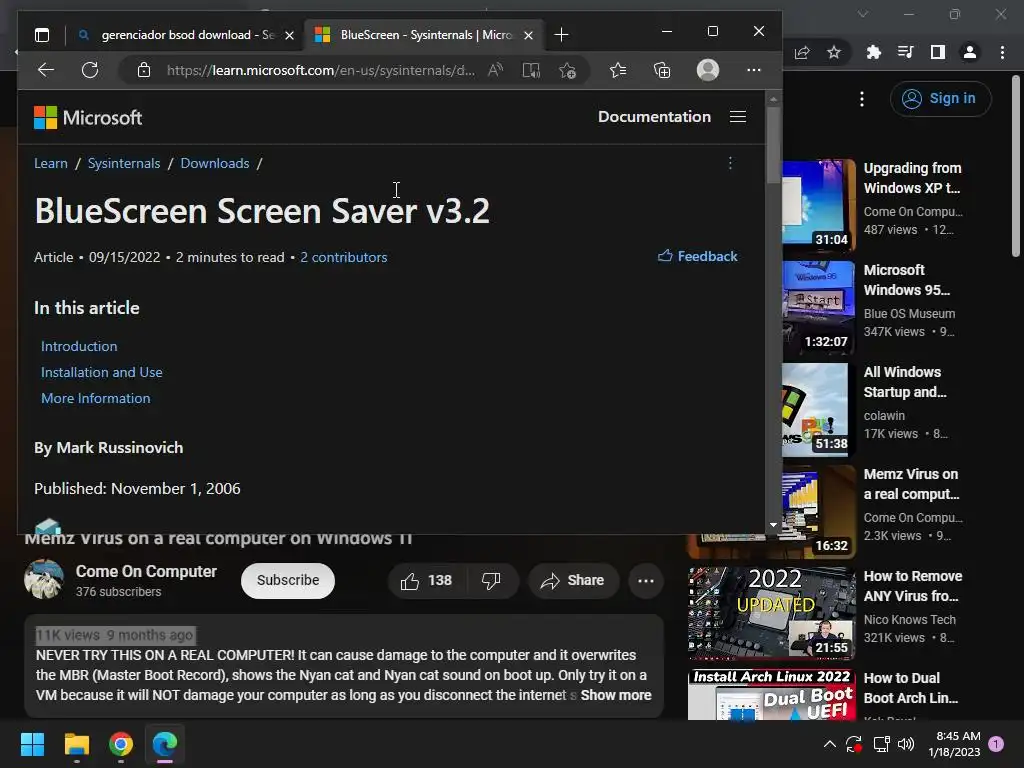Like the YouTube video (138)
Image resolution: width=1024 pixels, height=768 pixels.
426,580
